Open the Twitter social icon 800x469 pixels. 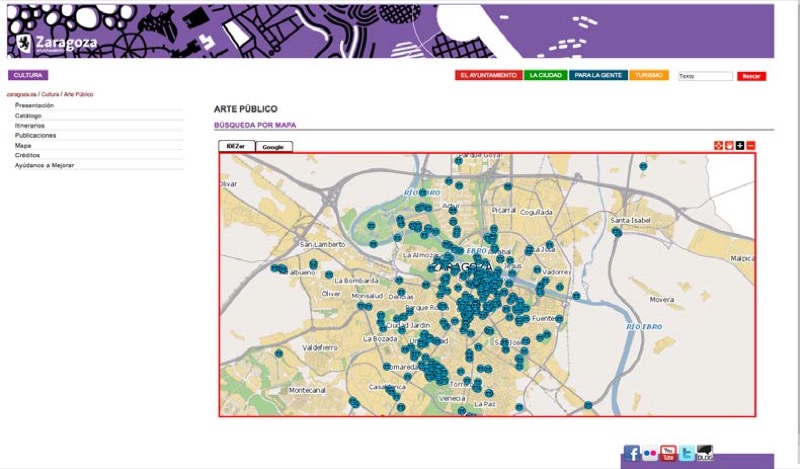[x=686, y=453]
